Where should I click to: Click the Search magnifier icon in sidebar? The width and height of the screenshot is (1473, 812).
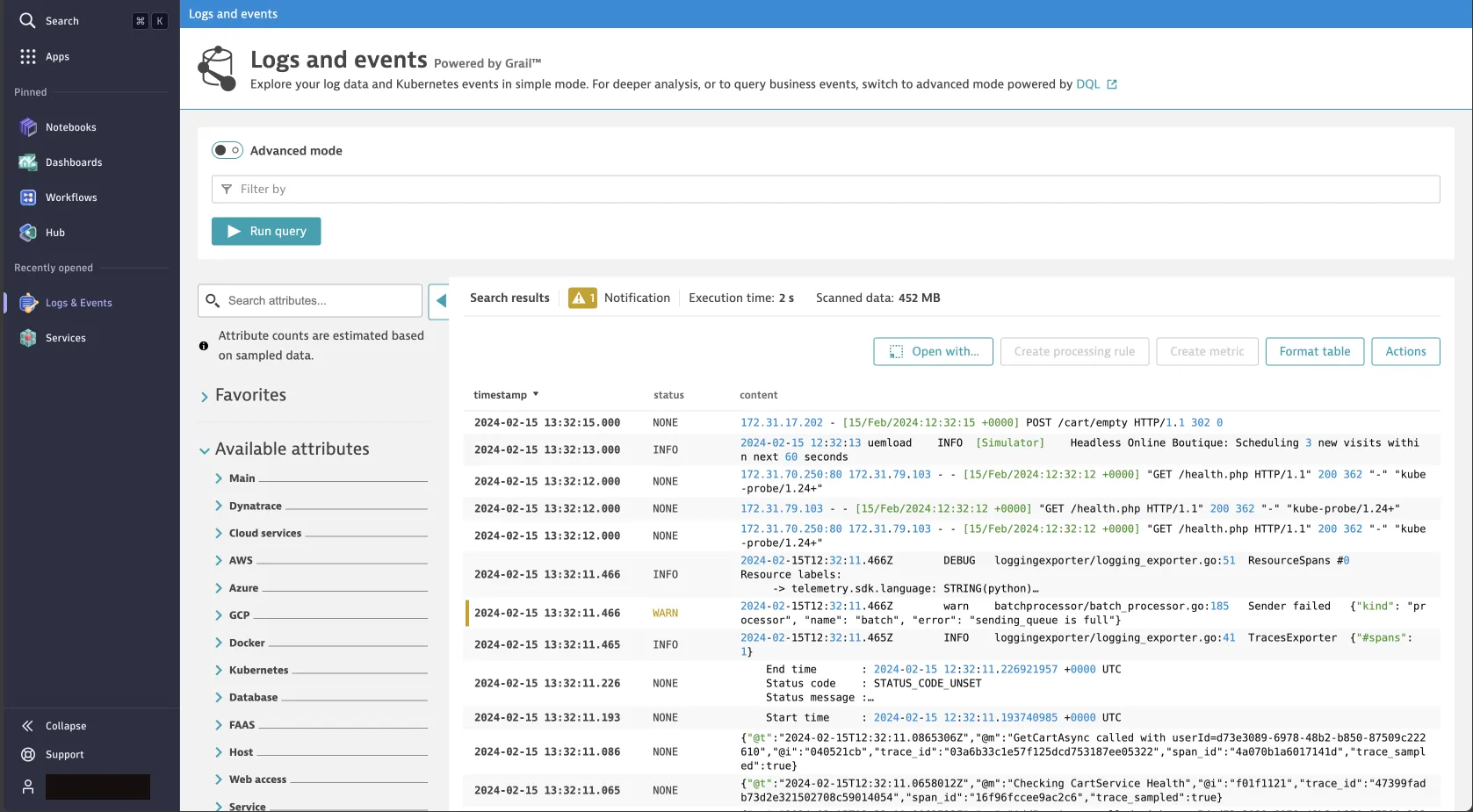[x=27, y=20]
